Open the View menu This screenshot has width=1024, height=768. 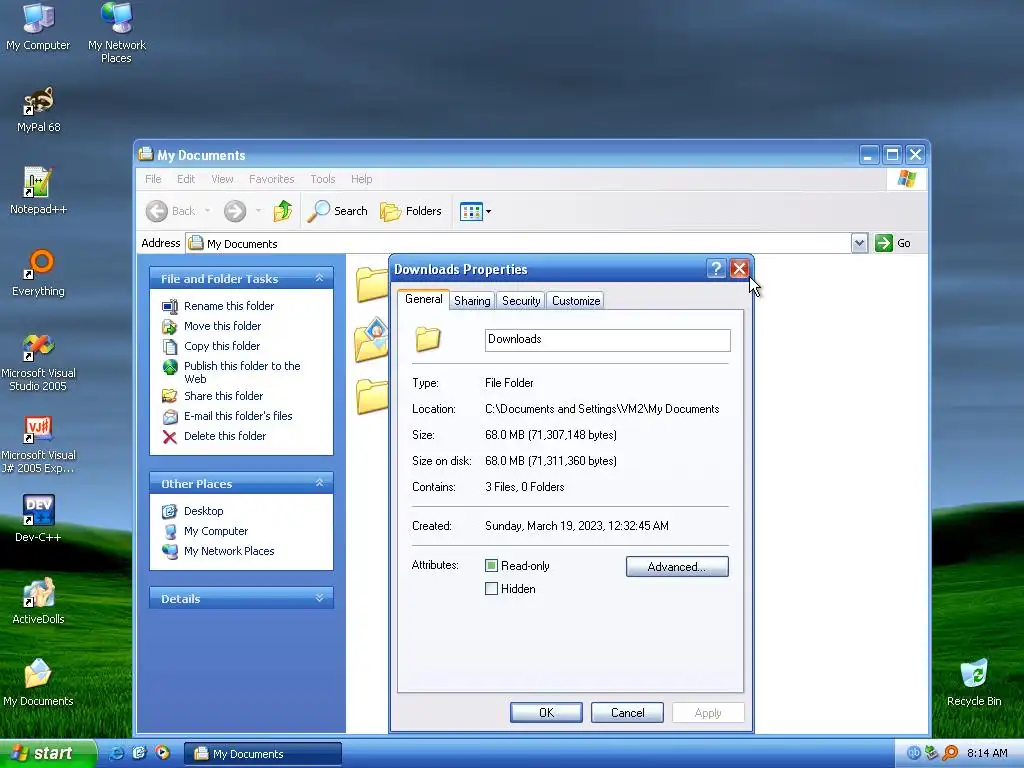[x=222, y=179]
